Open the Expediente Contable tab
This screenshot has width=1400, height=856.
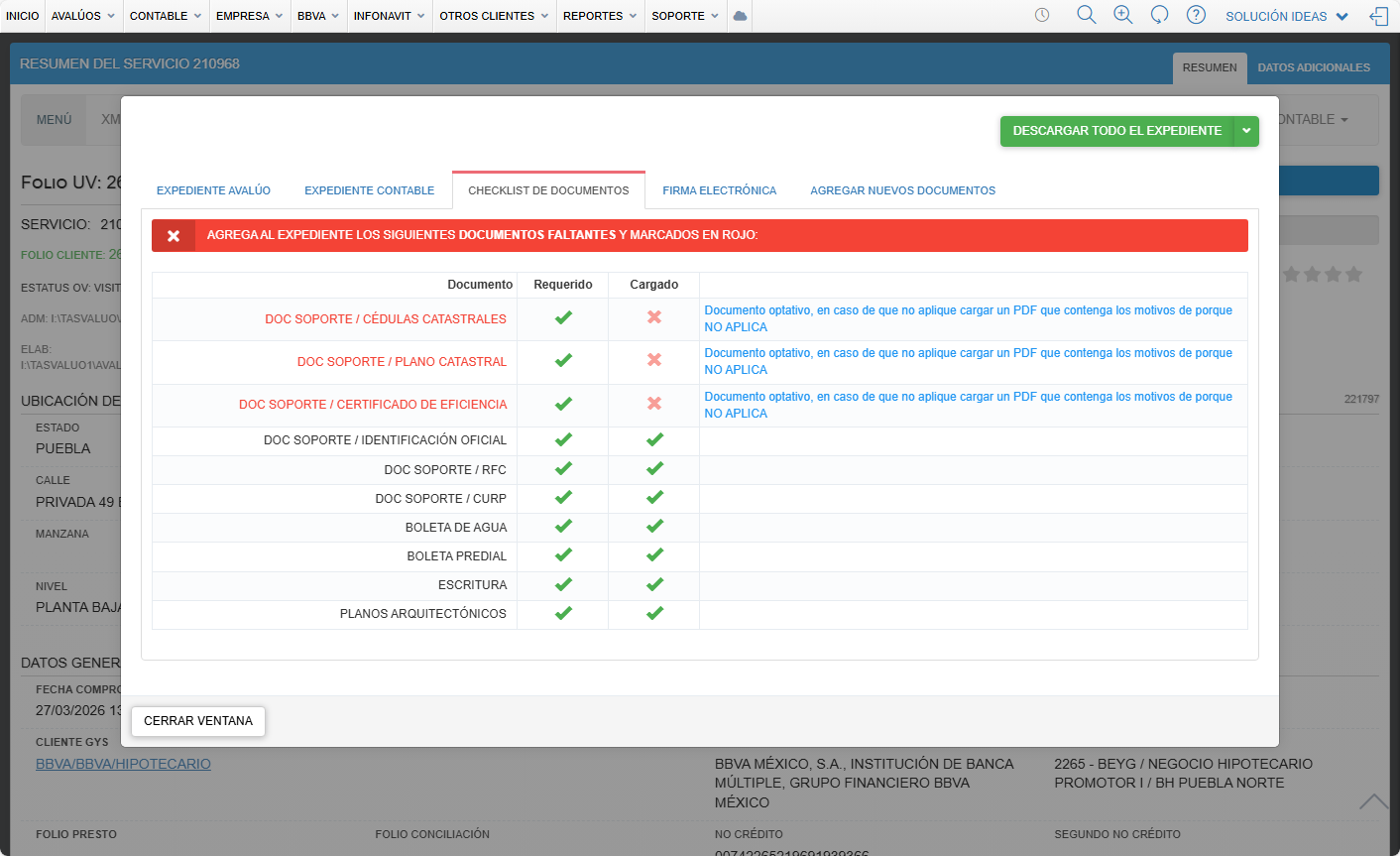[x=369, y=190]
